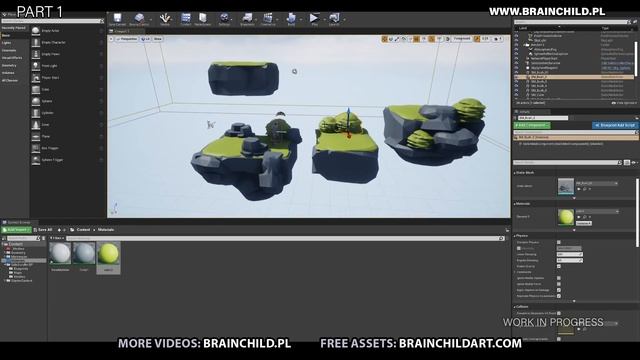Select the Sphere Trigger placement icon

[x=36, y=160]
